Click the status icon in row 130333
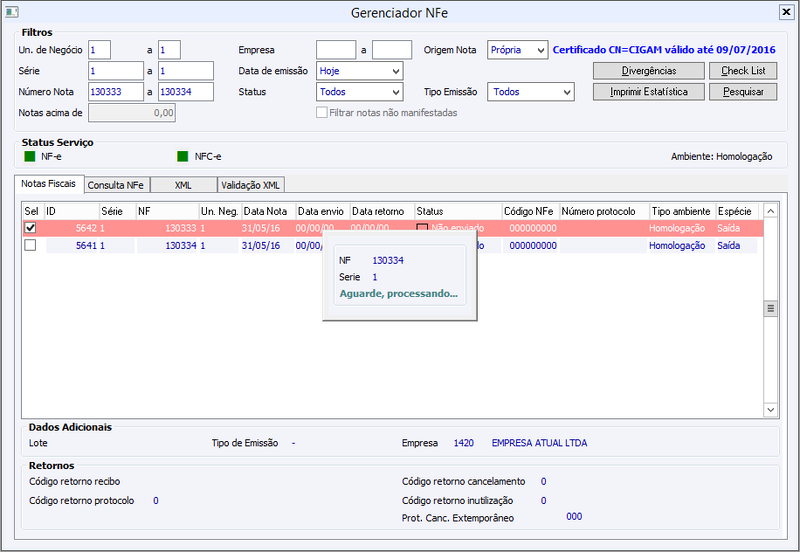The image size is (800, 552). click(422, 228)
